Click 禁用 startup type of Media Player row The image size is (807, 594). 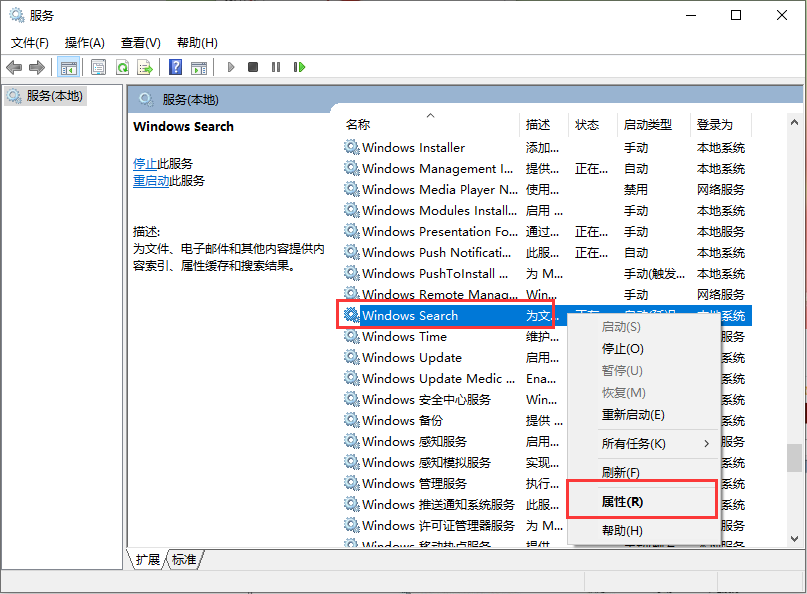pos(636,189)
